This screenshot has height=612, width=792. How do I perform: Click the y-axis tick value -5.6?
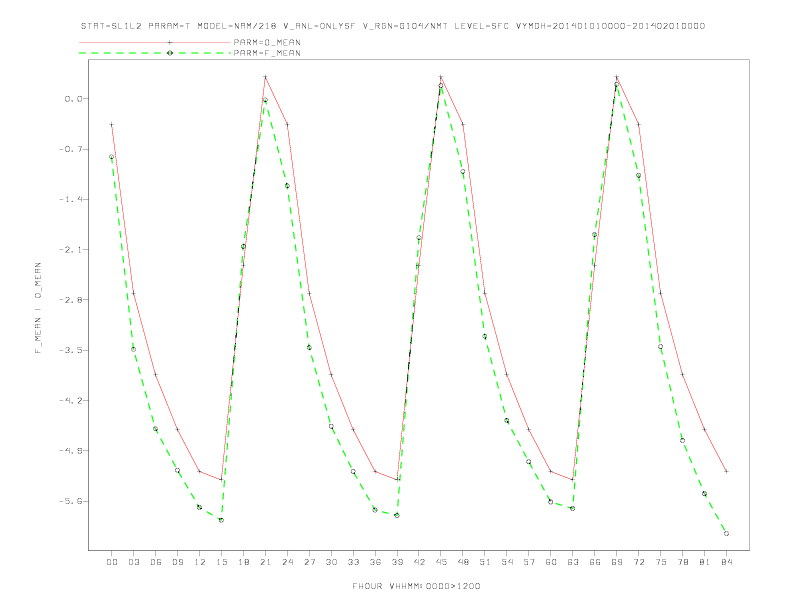[x=71, y=501]
